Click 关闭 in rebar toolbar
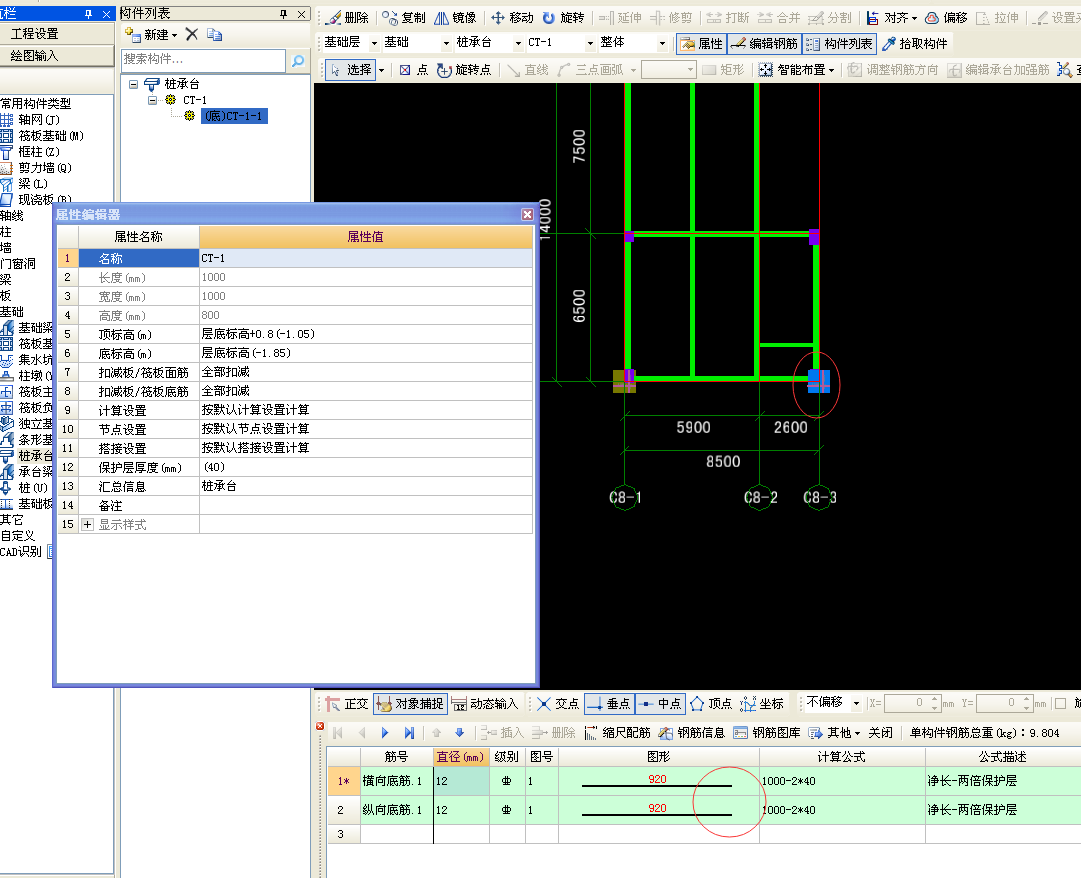This screenshot has height=878, width=1081. (x=880, y=733)
